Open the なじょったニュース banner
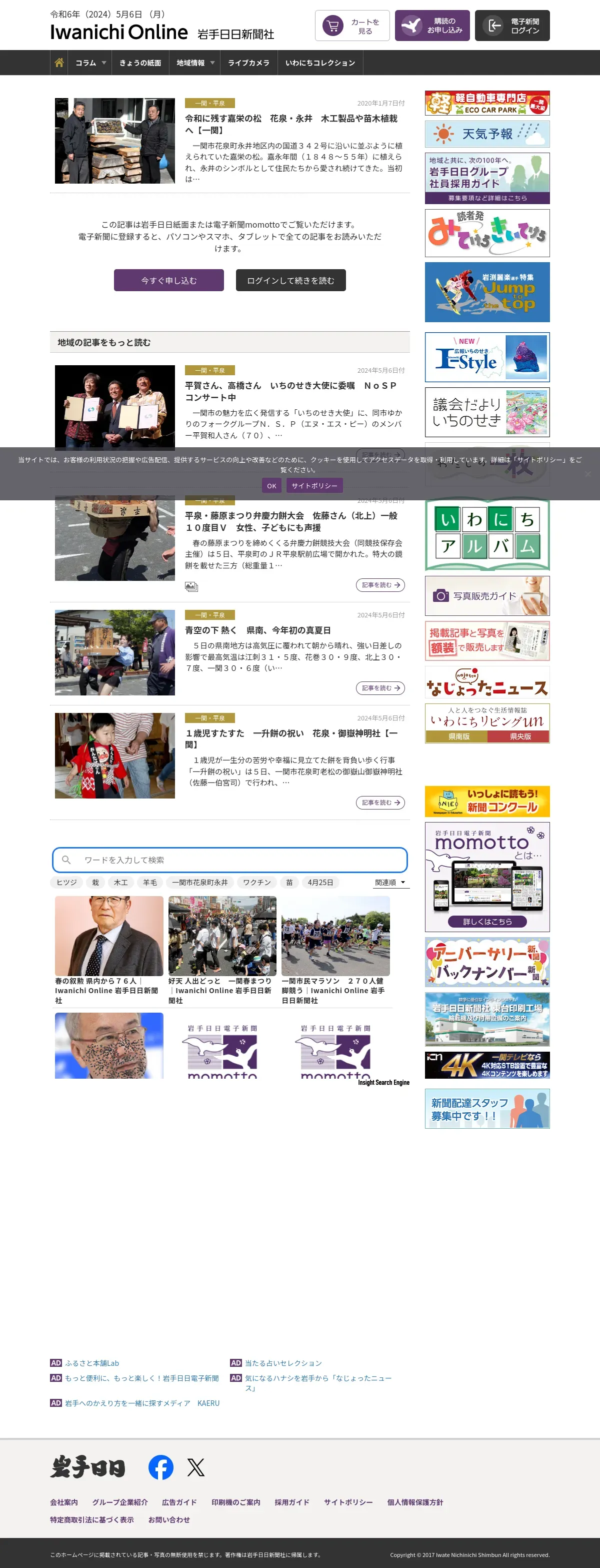 (x=487, y=683)
